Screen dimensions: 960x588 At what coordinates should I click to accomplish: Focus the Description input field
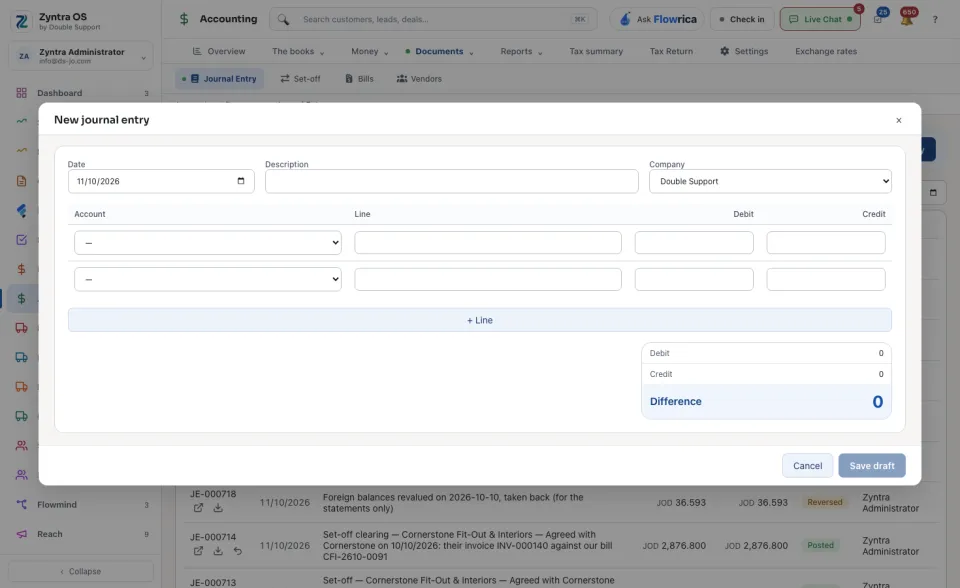pos(452,181)
